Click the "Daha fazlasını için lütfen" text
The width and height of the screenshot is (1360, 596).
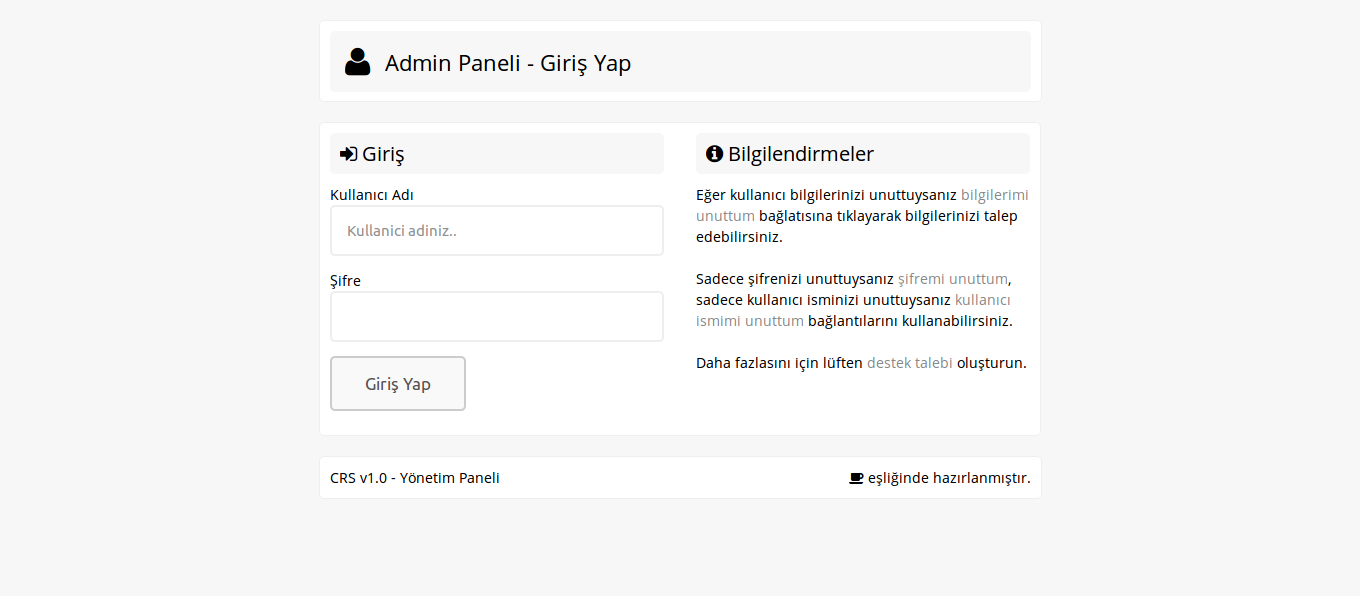point(779,363)
